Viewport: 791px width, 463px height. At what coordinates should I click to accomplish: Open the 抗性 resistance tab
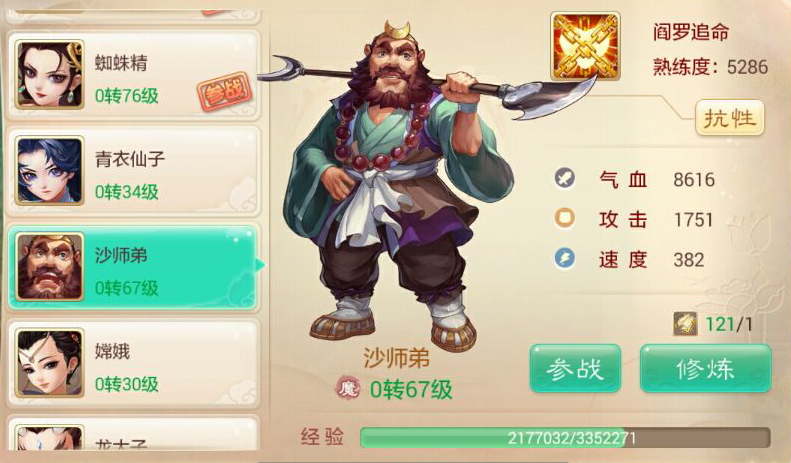(x=729, y=119)
